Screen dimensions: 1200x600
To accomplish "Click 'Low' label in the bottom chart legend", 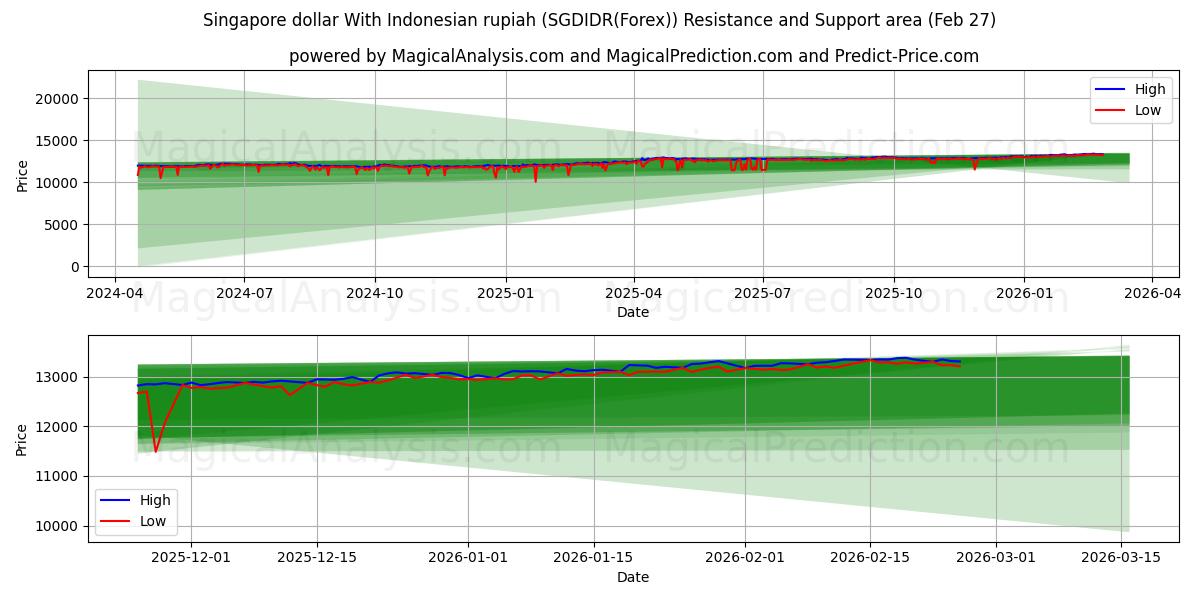I will [x=152, y=521].
